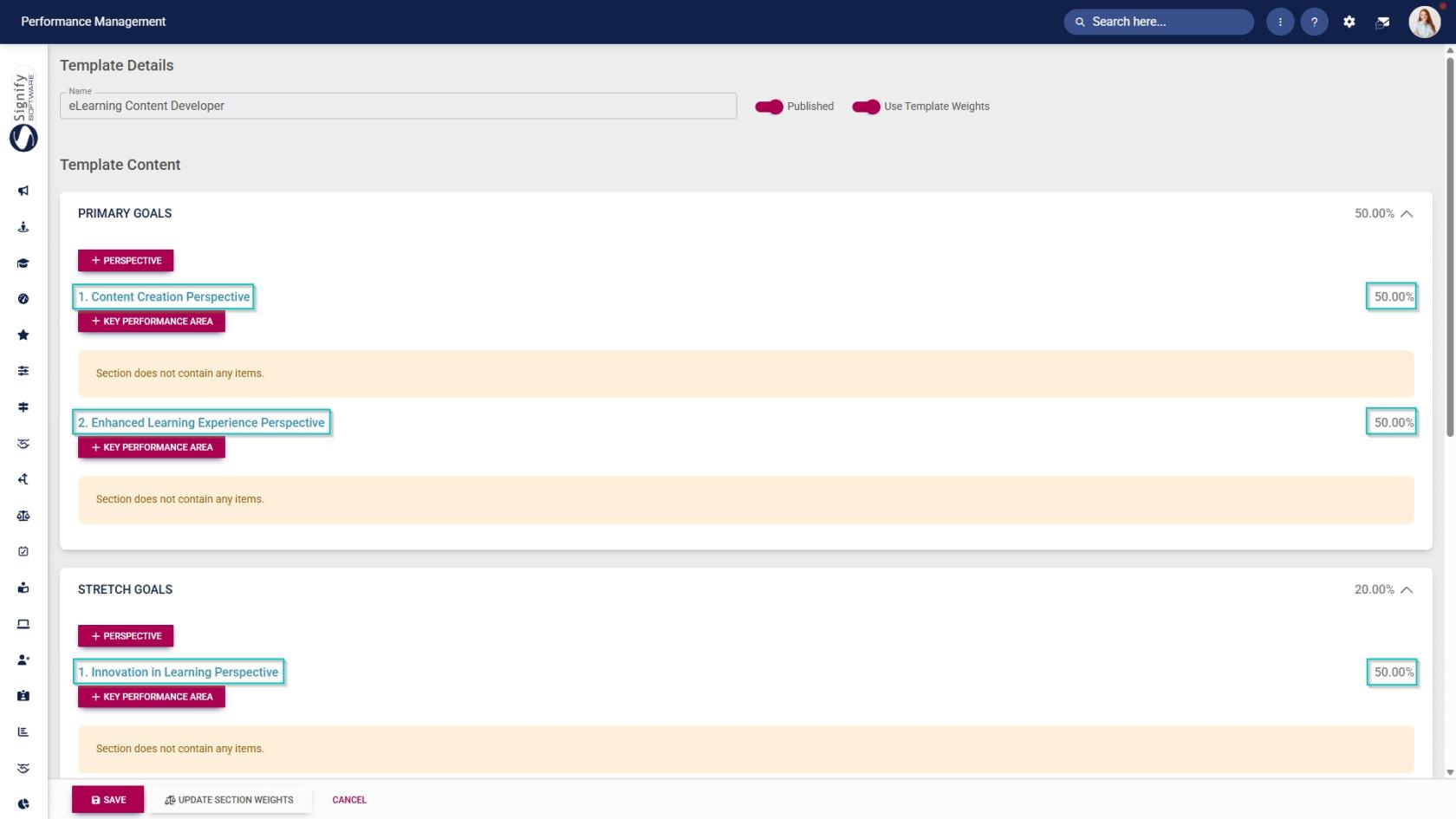Click 50.00% weight of Enhanced Learning Experience Perspective
The height and width of the screenshot is (819, 1456).
coord(1392,423)
